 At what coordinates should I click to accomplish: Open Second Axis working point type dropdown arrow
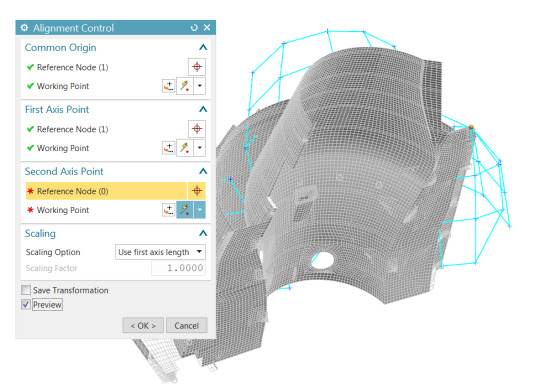point(200,210)
